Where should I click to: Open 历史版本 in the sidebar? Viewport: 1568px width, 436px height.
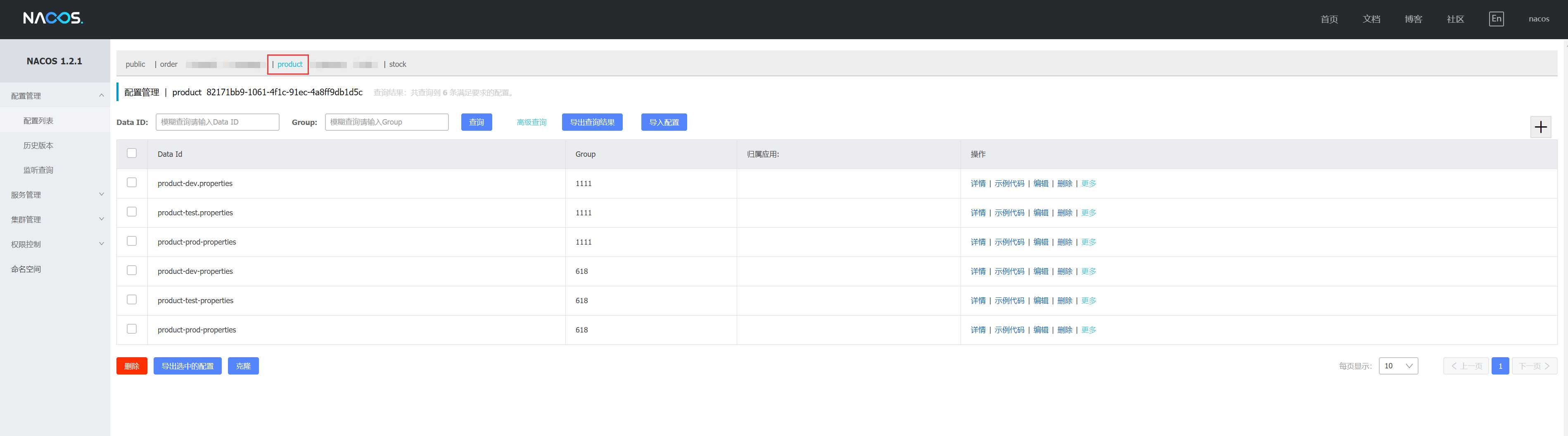coord(38,145)
